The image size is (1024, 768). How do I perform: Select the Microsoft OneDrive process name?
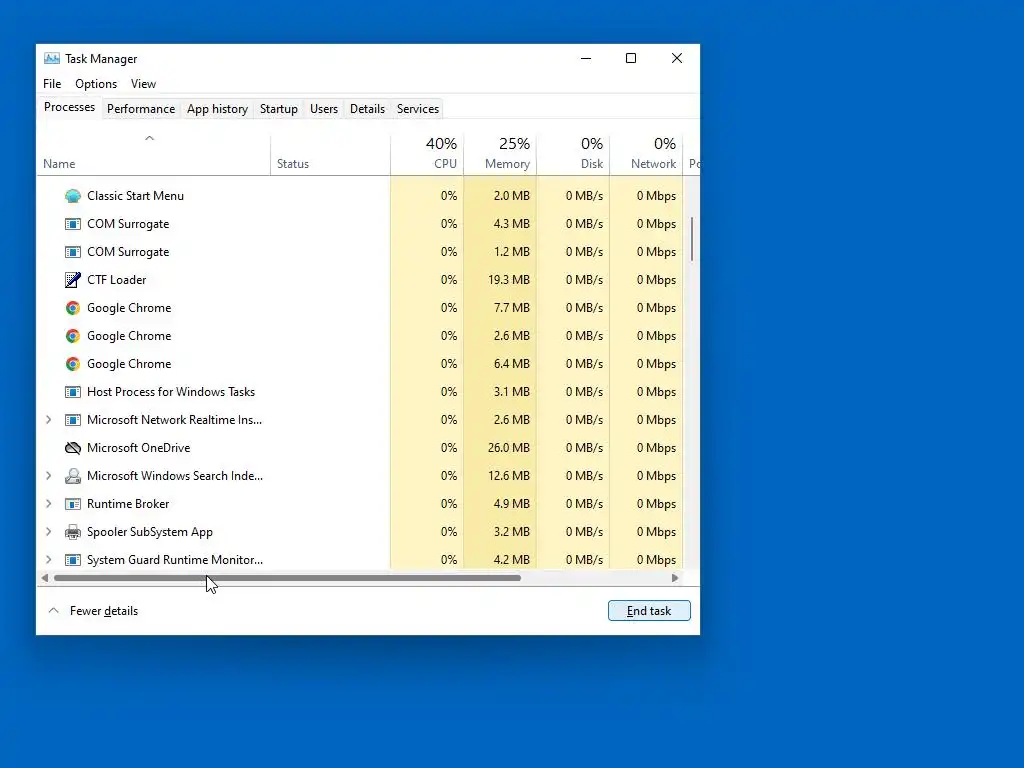click(138, 448)
